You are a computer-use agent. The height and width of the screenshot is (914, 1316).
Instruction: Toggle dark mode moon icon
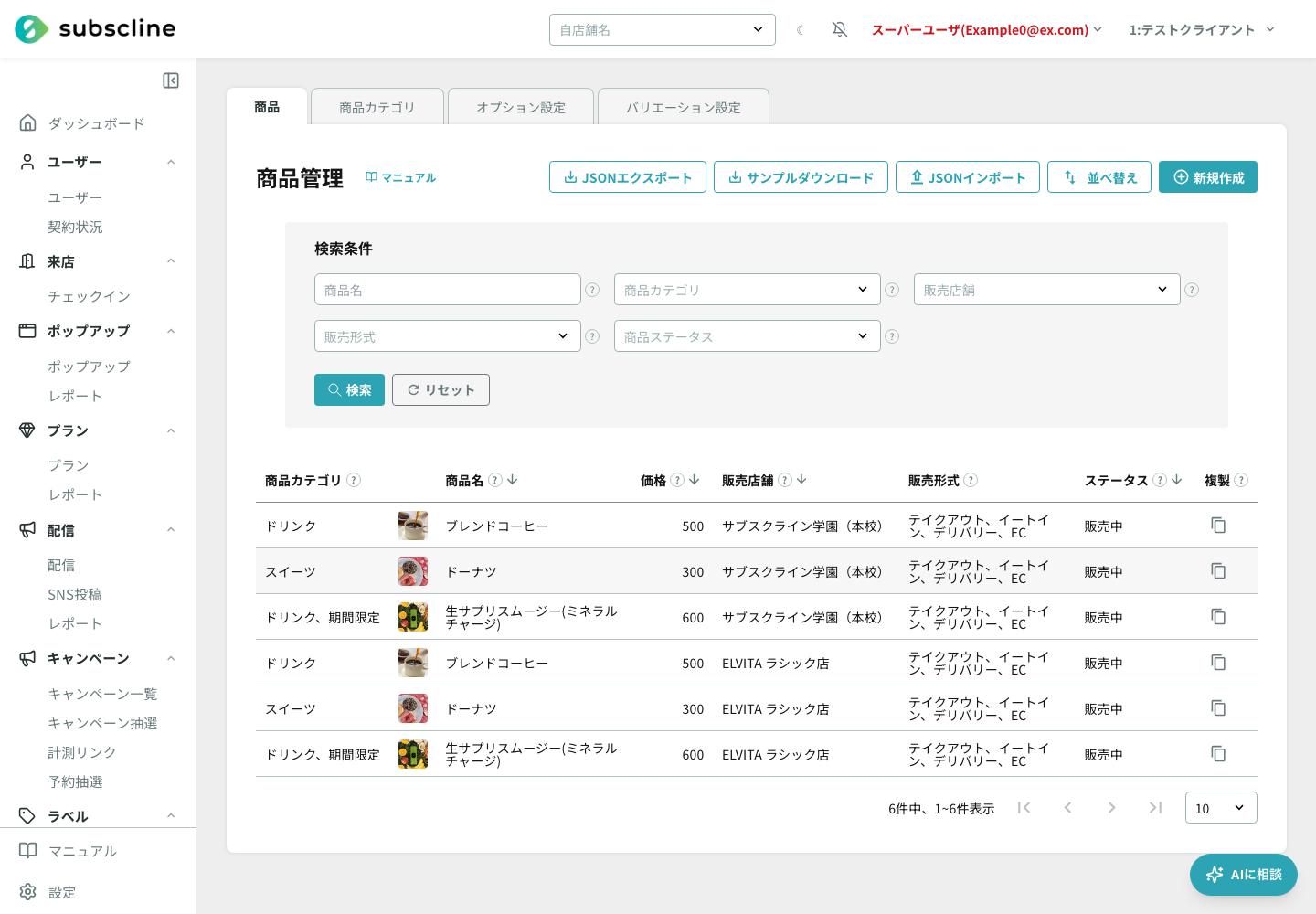tap(801, 30)
